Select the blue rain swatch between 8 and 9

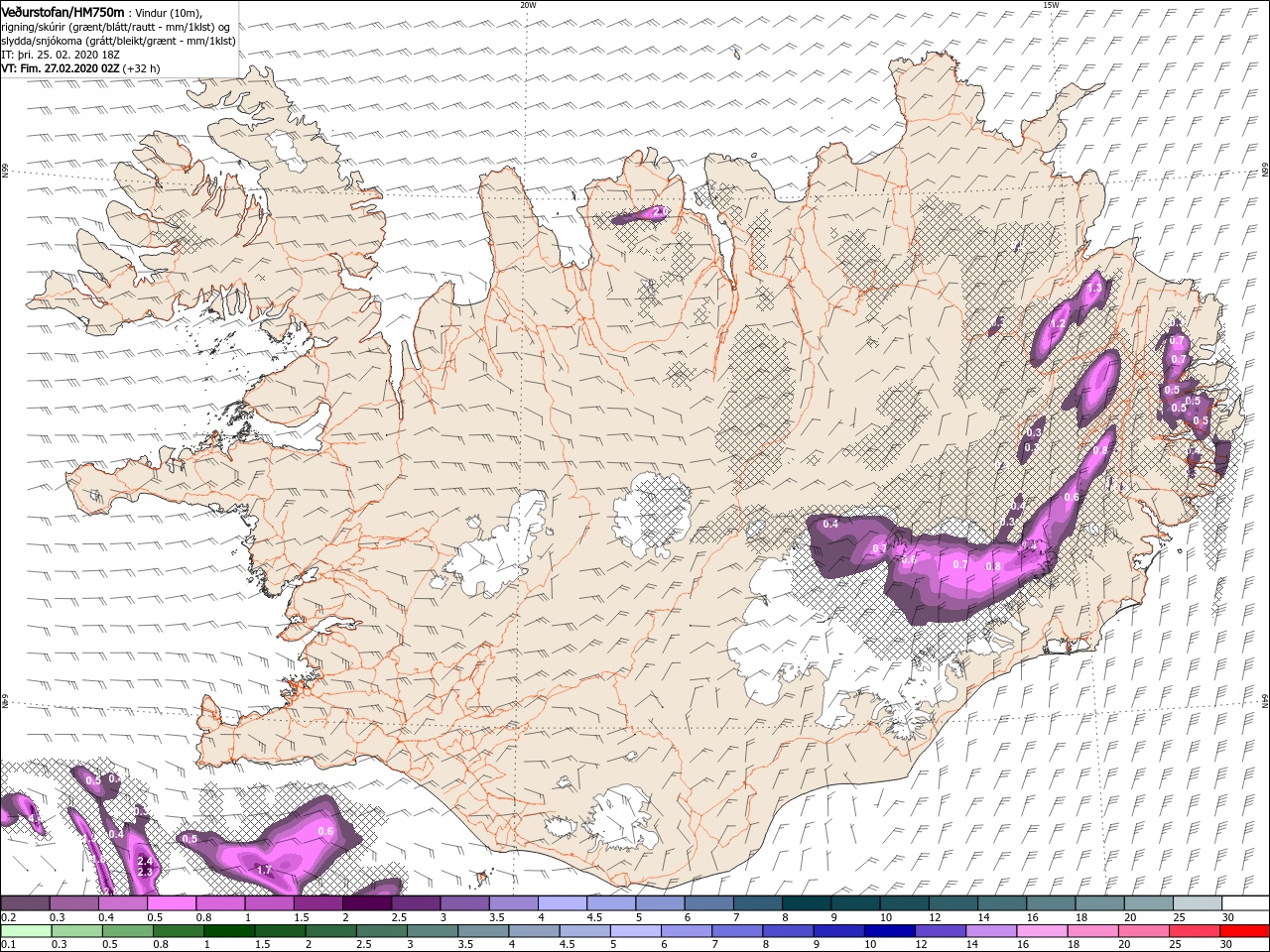(788, 931)
